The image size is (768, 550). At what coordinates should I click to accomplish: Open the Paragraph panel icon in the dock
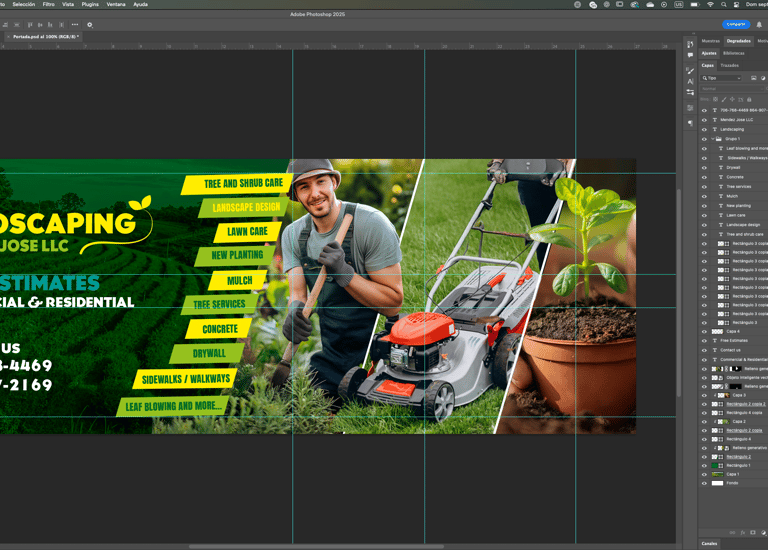coord(690,123)
